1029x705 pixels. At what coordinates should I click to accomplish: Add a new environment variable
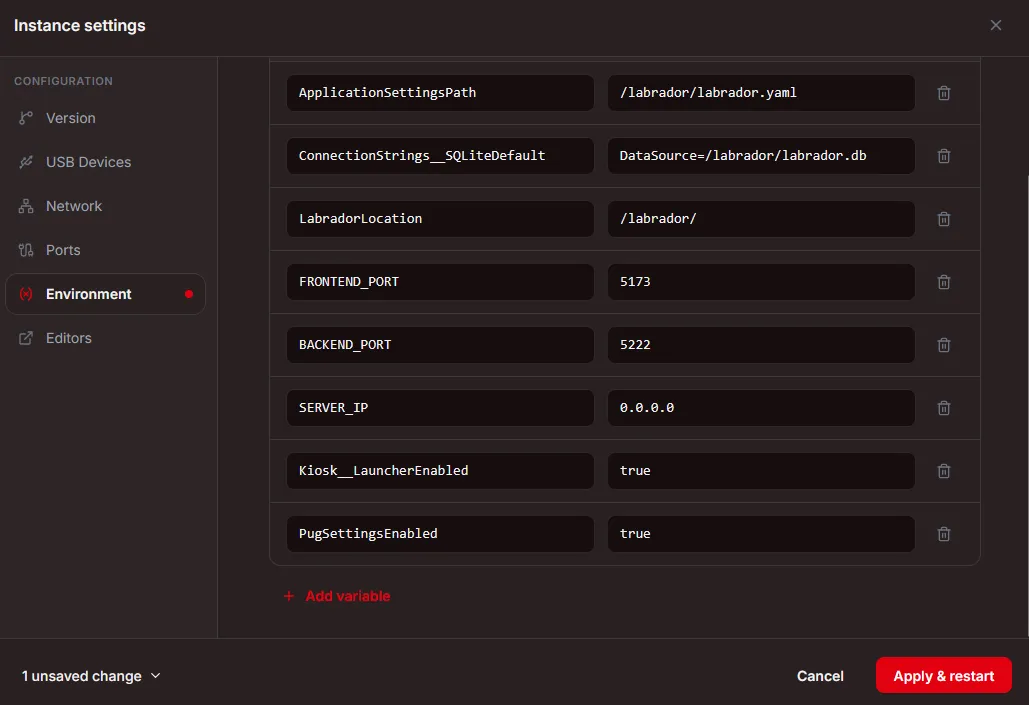[x=337, y=596]
